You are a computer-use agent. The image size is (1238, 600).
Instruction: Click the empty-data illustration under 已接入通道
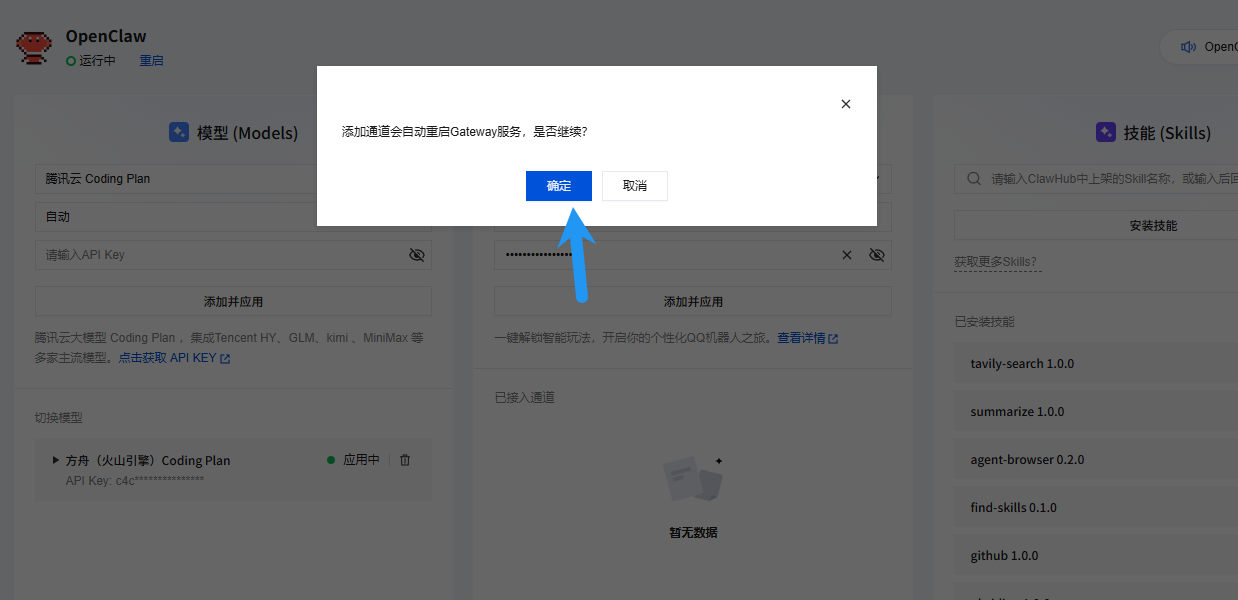(x=693, y=480)
